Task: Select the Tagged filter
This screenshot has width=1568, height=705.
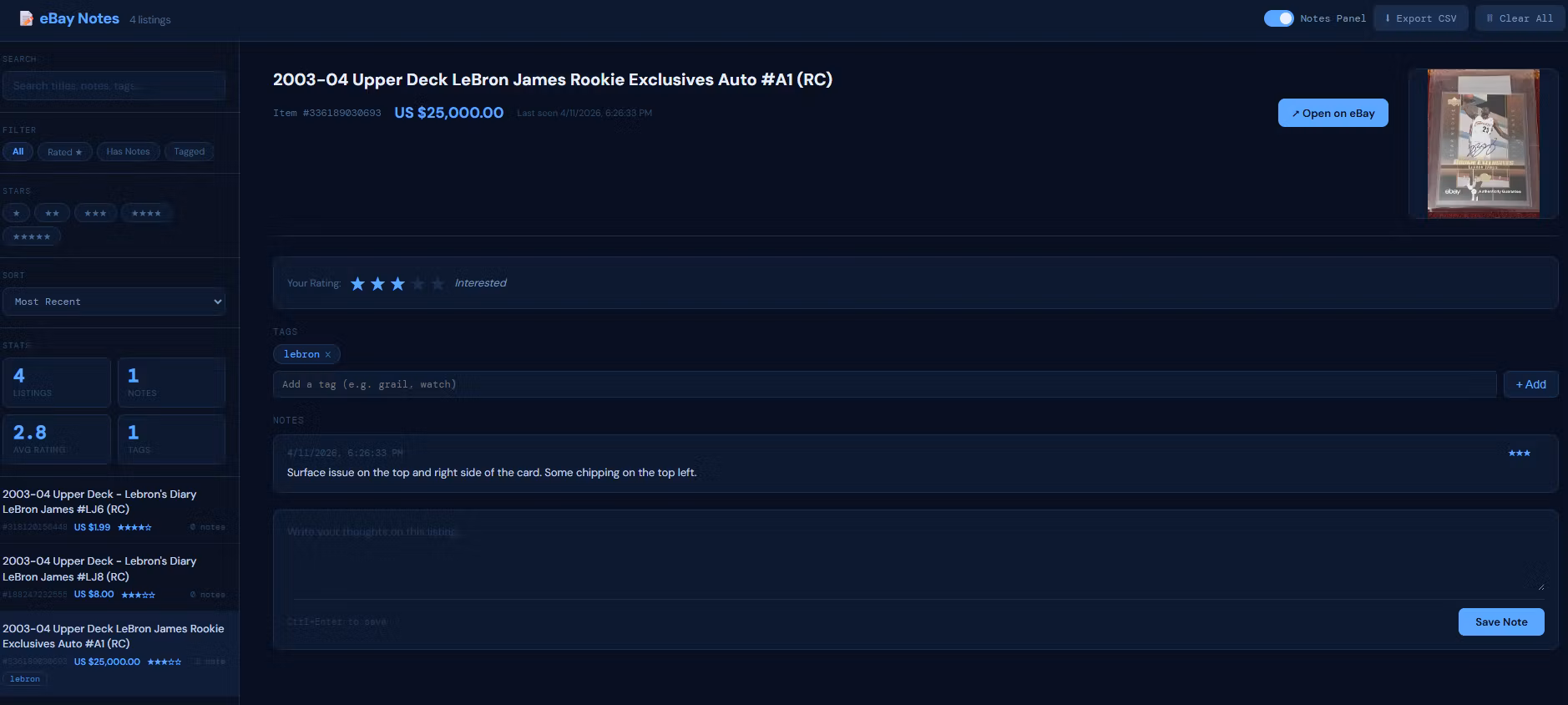Action: click(189, 152)
